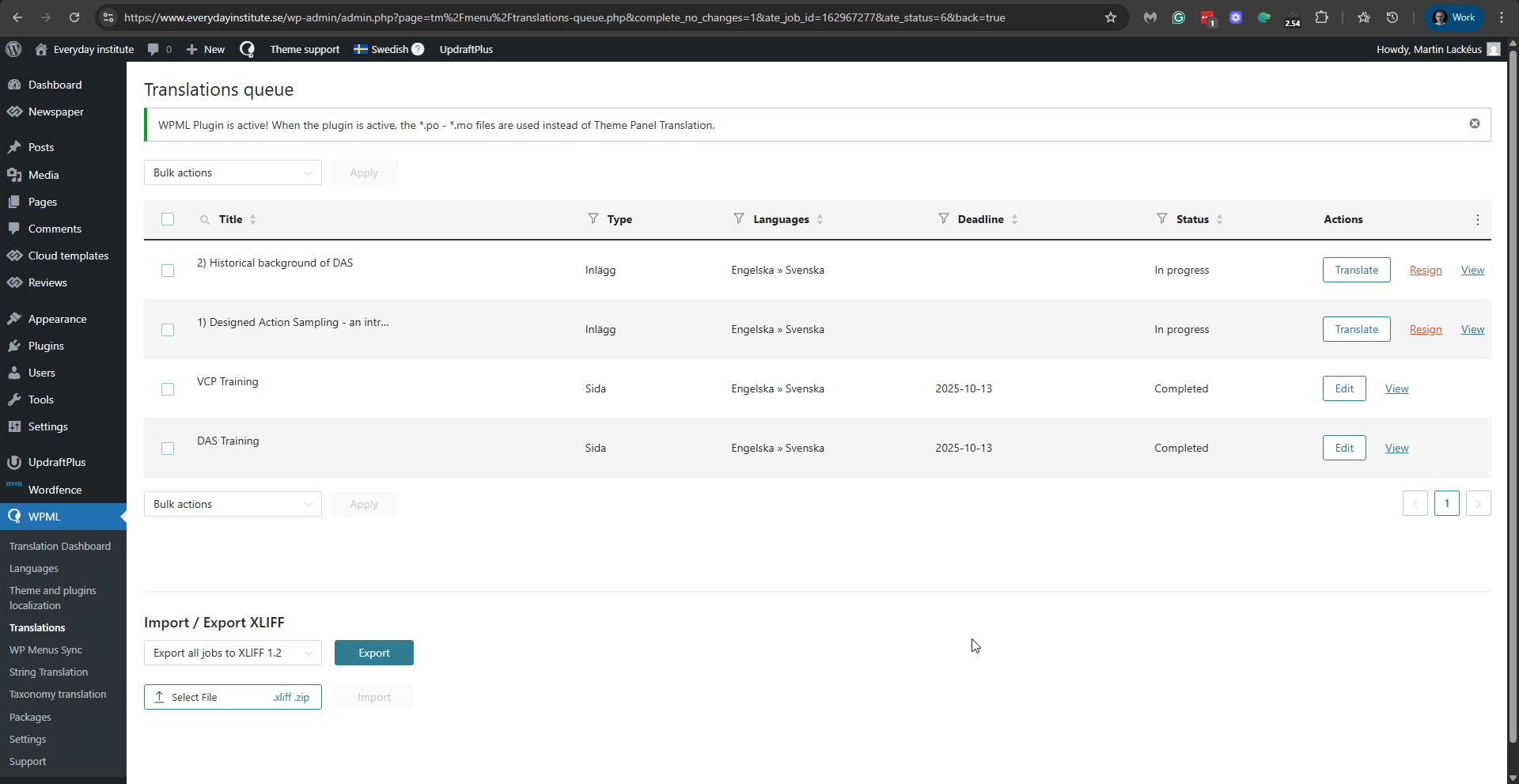Click the Type column filter icon
1519x784 pixels.
(593, 218)
